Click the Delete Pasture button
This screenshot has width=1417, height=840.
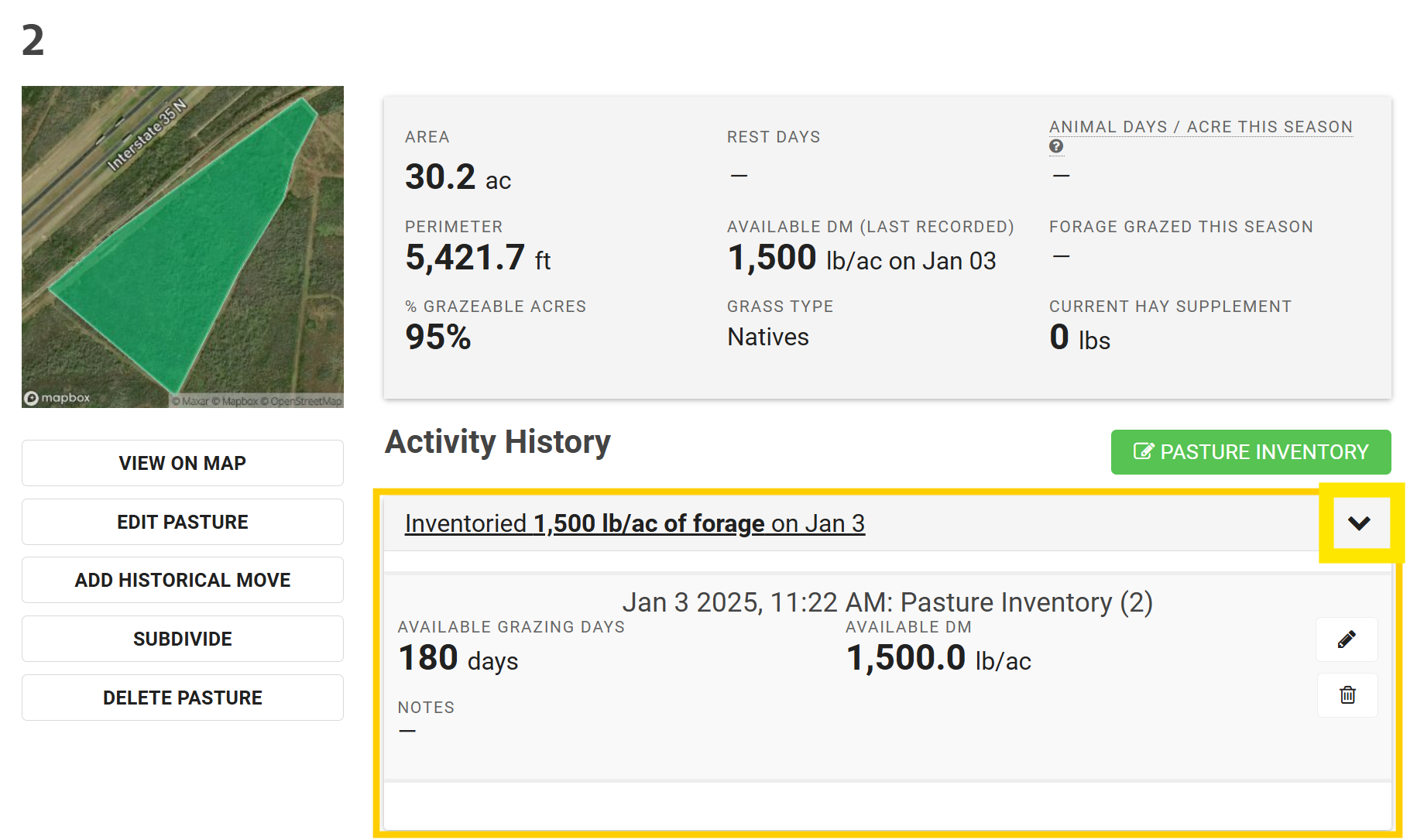[x=183, y=698]
